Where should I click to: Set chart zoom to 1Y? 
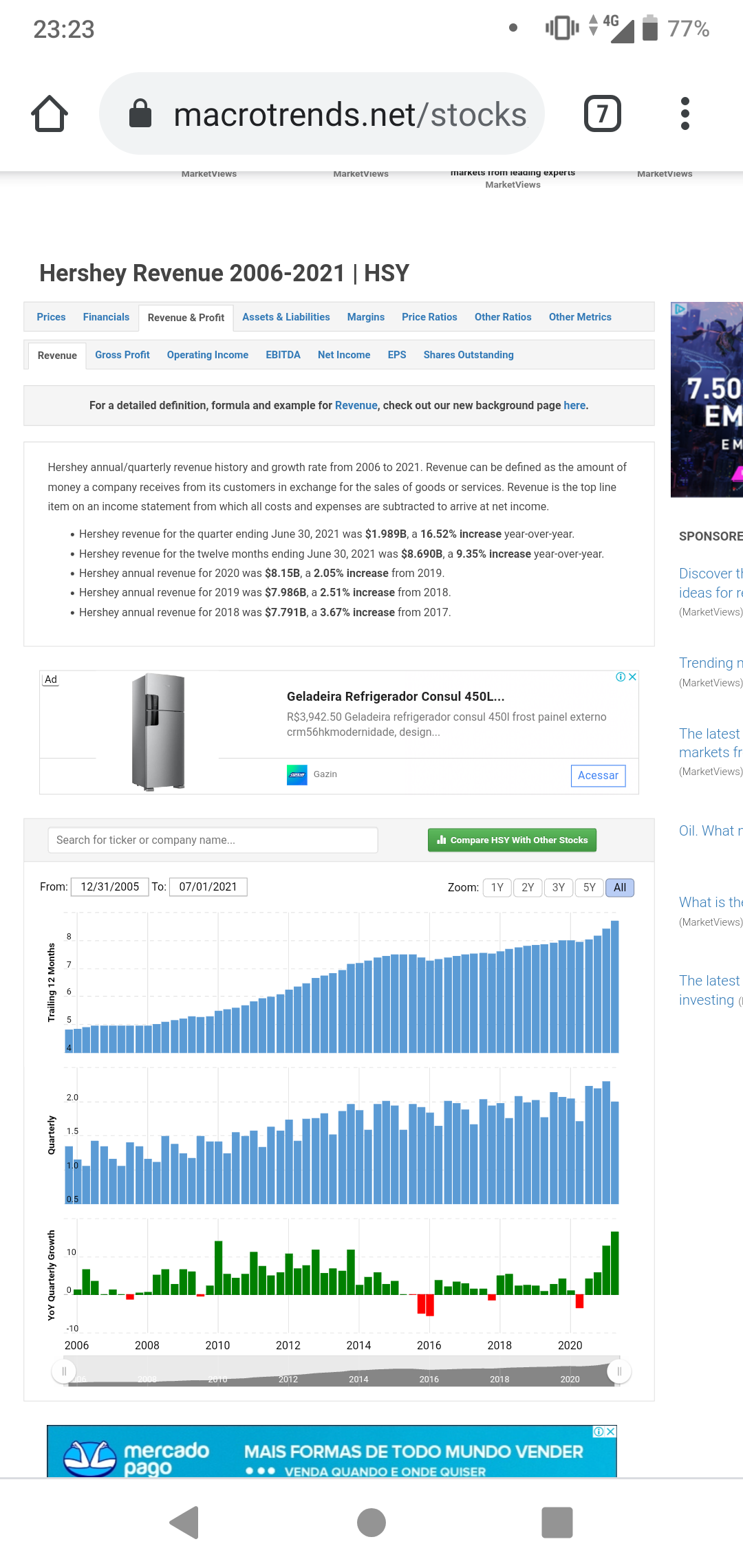click(497, 888)
